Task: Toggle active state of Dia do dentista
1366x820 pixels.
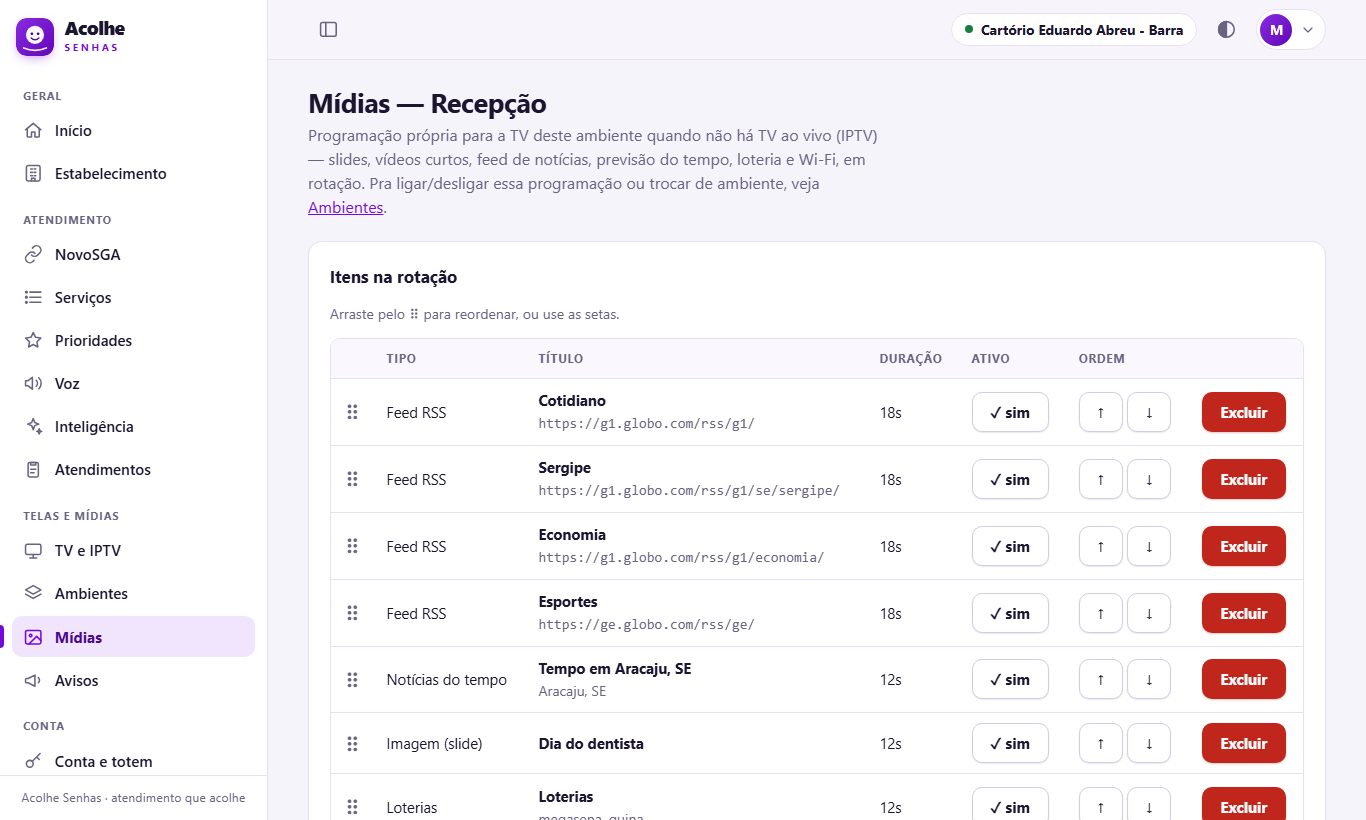Action: click(1010, 743)
